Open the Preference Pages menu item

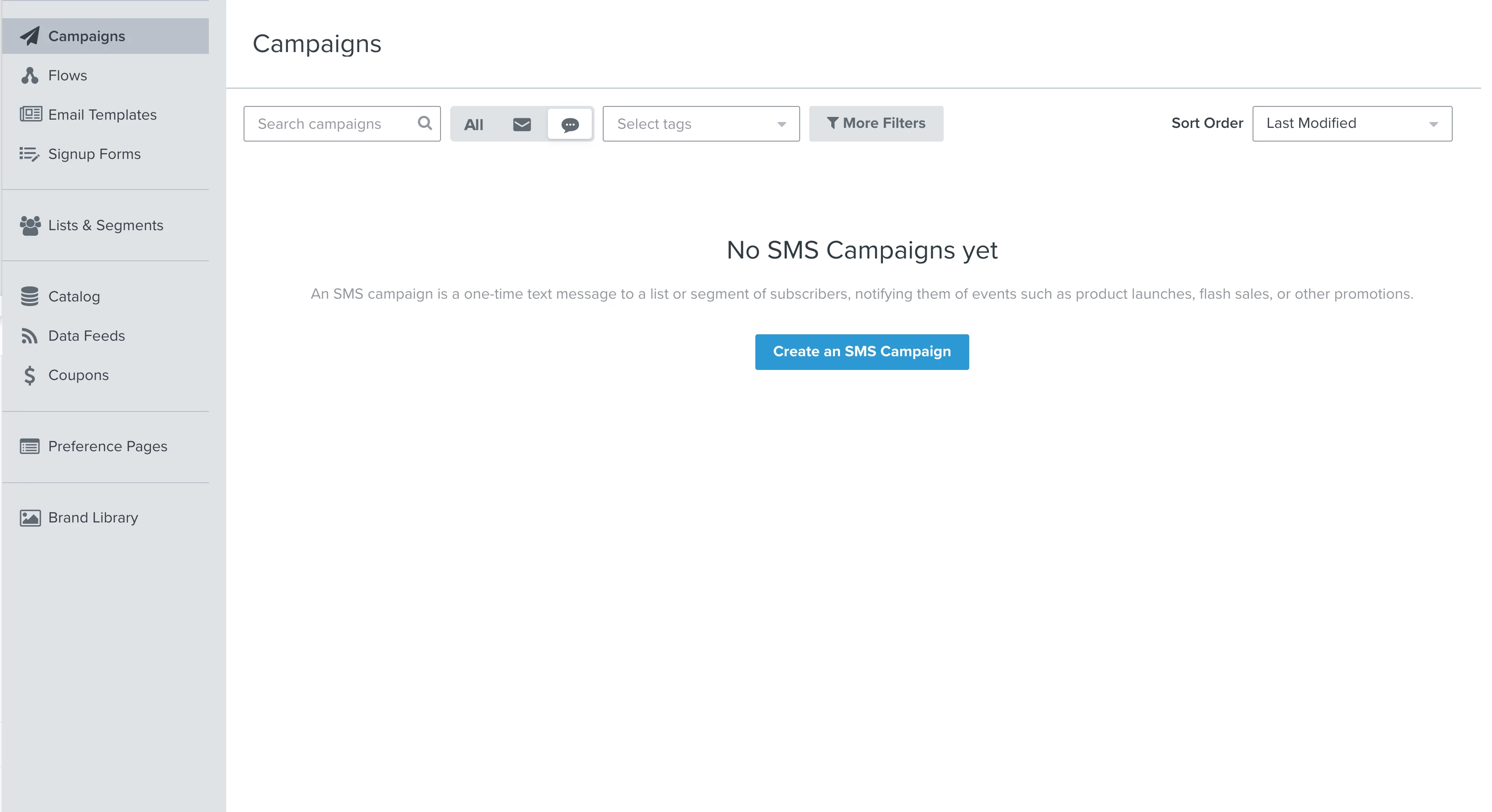(x=108, y=446)
